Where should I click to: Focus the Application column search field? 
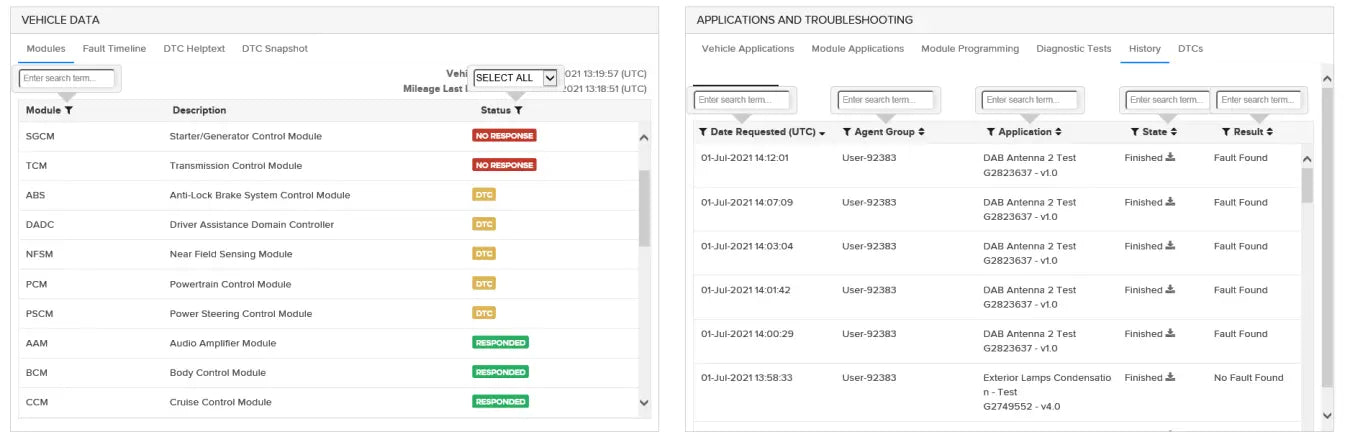pos(1029,100)
